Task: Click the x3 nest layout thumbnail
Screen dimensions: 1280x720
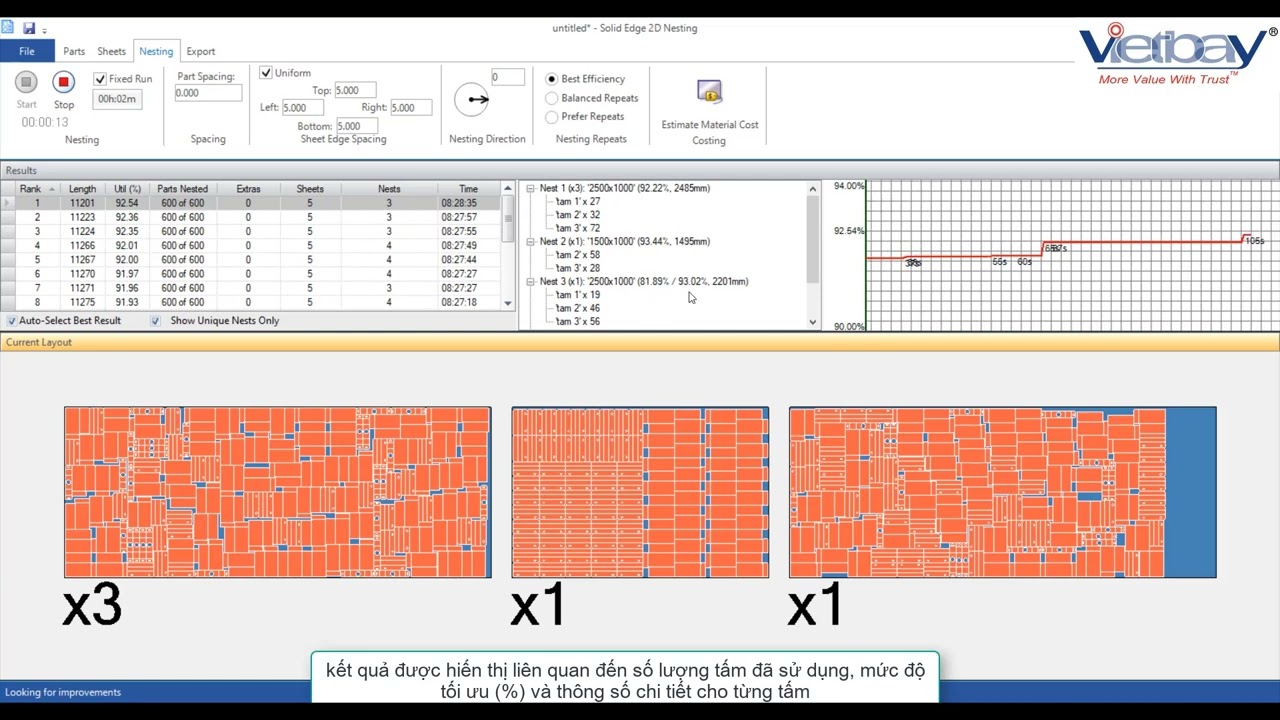Action: [278, 492]
